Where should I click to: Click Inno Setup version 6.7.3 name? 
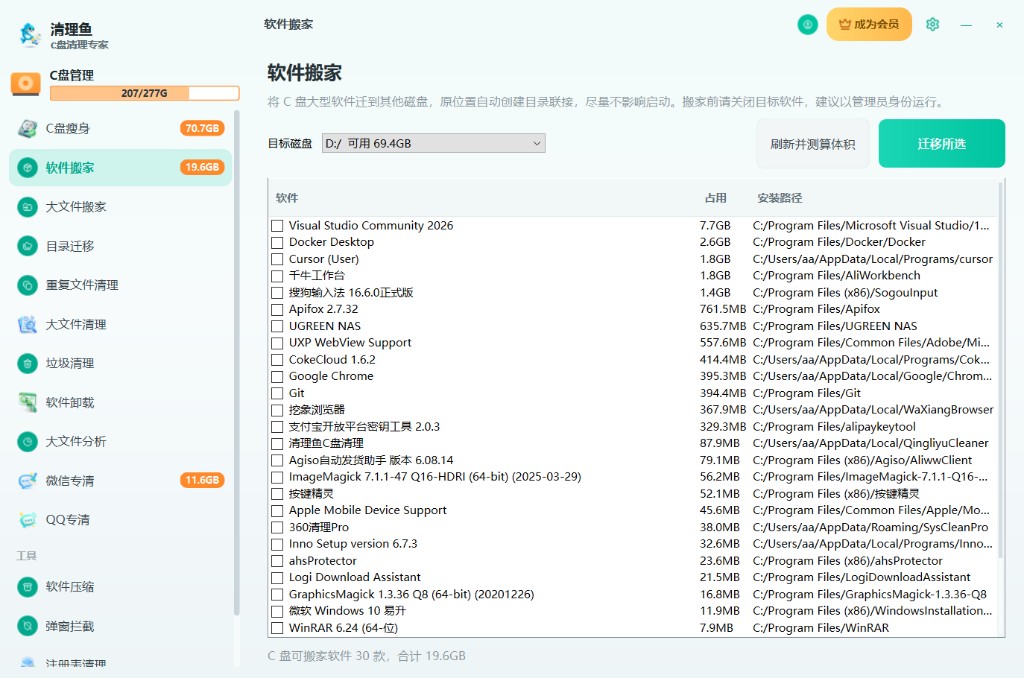tap(353, 544)
